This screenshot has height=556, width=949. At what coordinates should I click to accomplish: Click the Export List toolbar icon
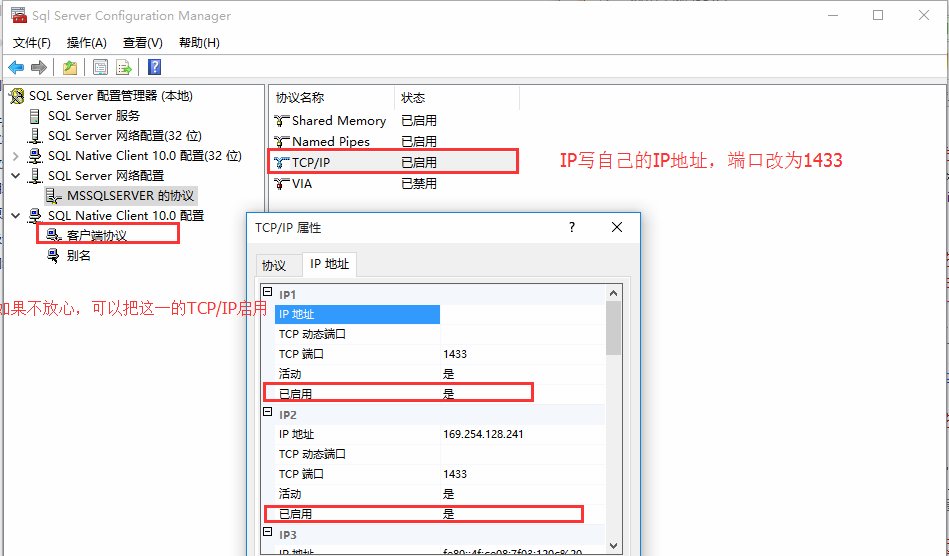[x=123, y=67]
